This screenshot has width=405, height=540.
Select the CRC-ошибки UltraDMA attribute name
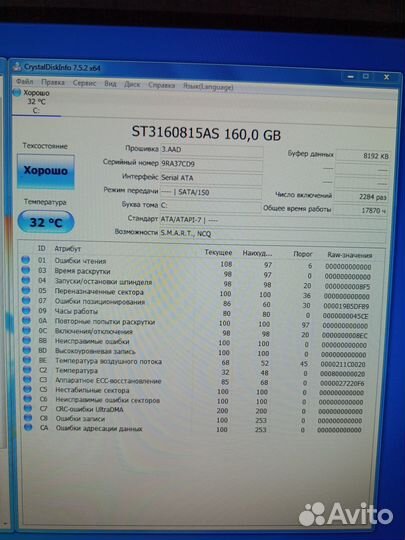[90, 409]
